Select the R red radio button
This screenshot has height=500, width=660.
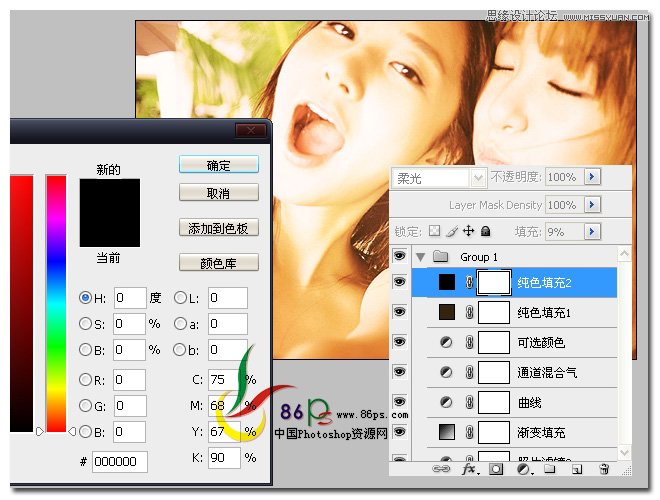pos(85,380)
